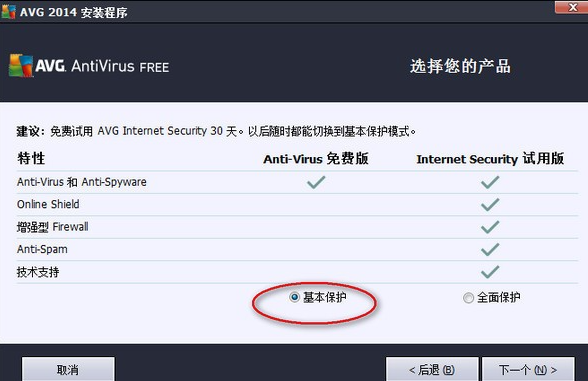588x381 pixels.
Task: Click the checkmark in 增强型 Firewall row
Action: [x=490, y=227]
